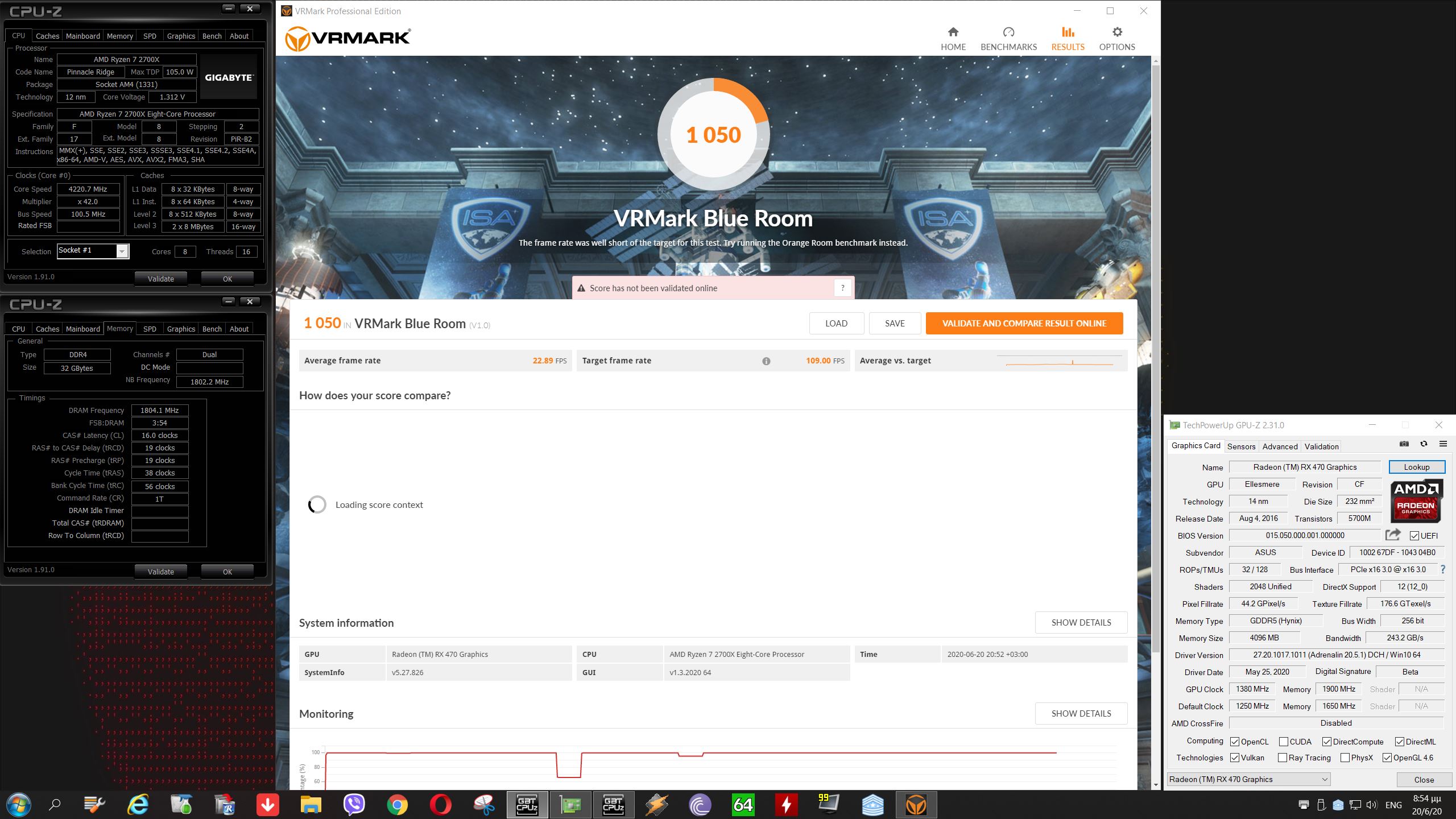Show details for System information
This screenshot has height=819, width=1456.
(x=1081, y=622)
